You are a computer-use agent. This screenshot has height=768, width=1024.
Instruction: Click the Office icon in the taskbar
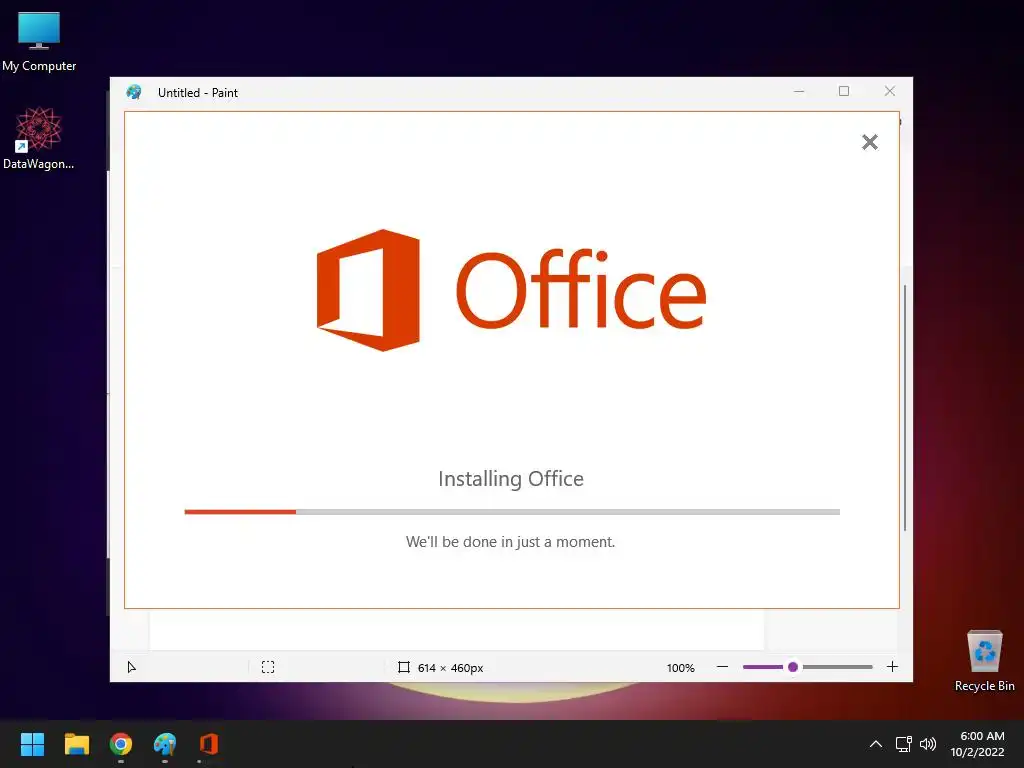coord(208,744)
